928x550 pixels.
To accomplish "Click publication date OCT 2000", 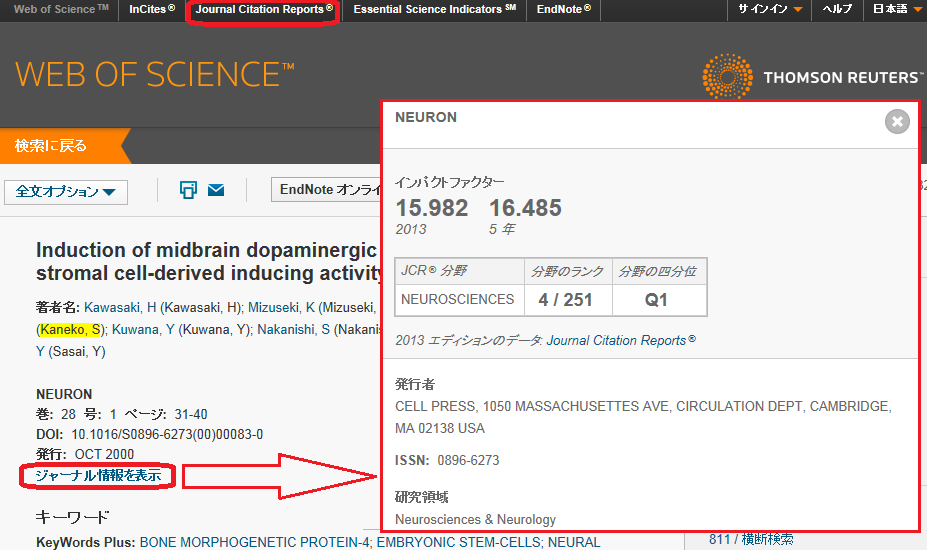I will 104,455.
